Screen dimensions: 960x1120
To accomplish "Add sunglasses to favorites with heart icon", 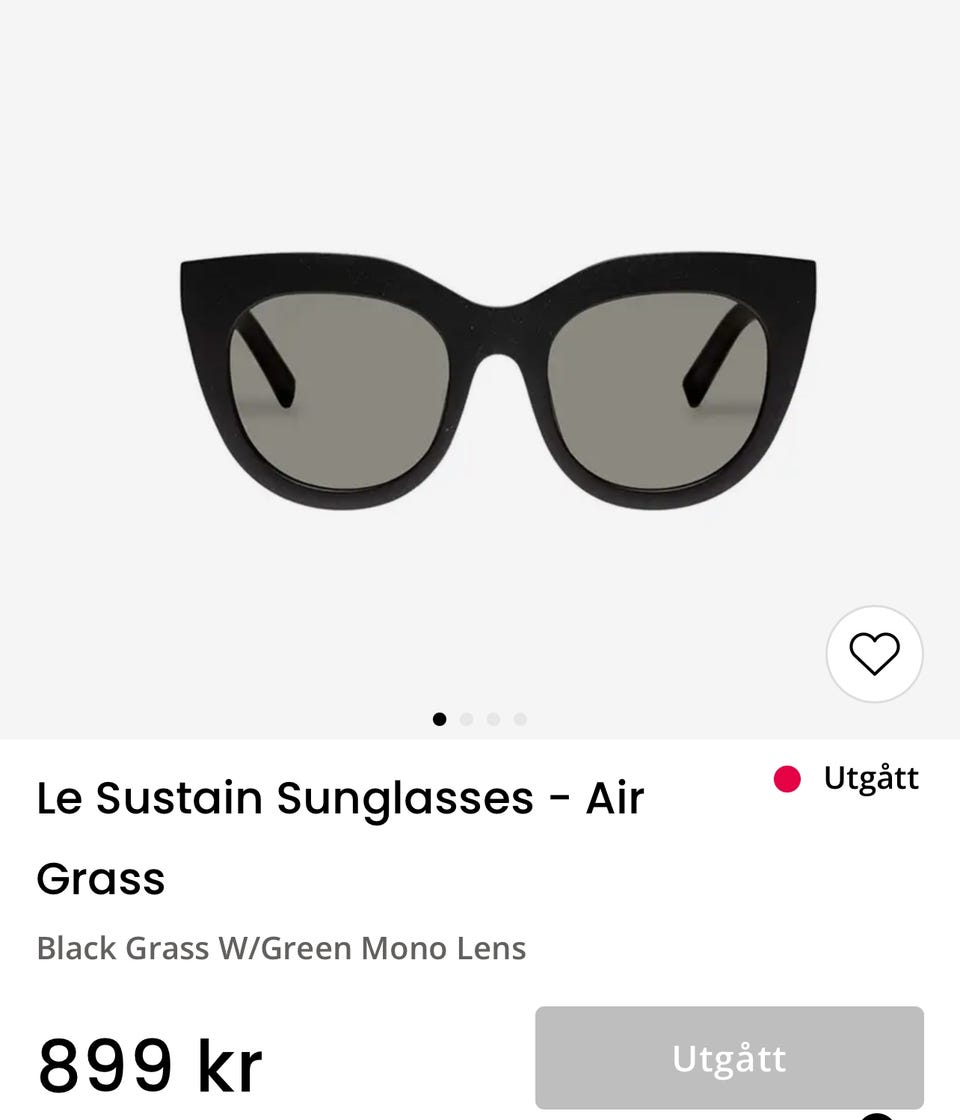I will click(874, 654).
